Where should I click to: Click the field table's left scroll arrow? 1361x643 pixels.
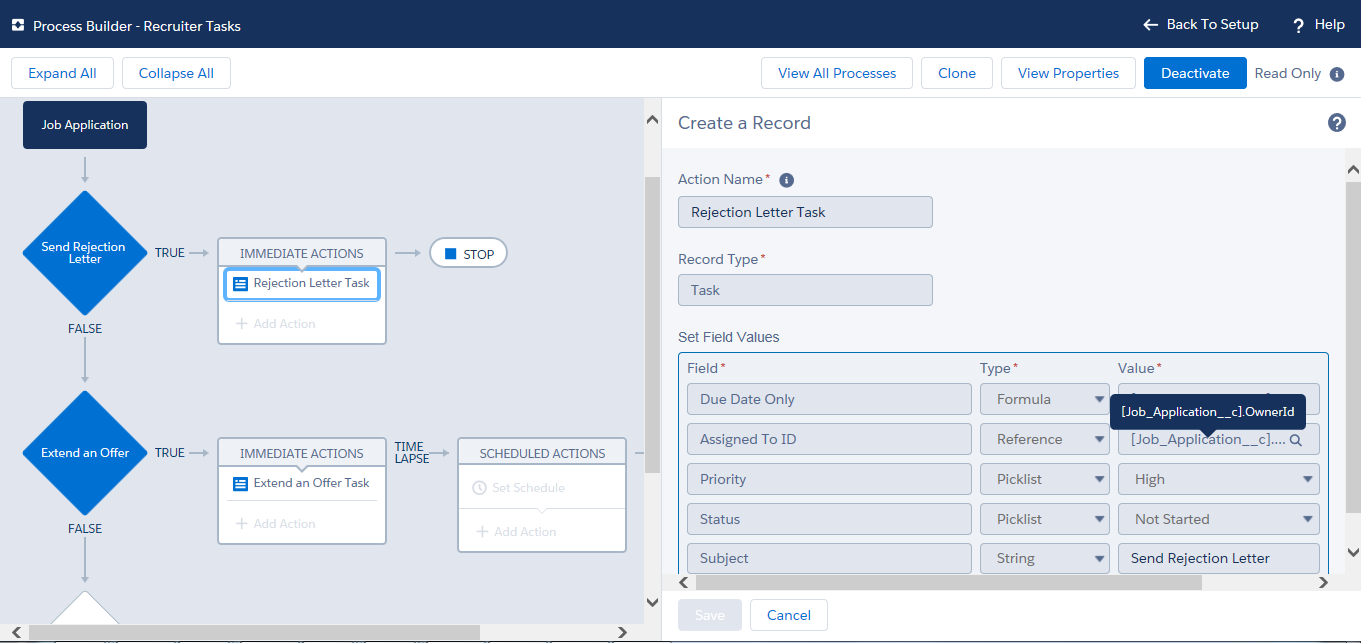click(685, 581)
